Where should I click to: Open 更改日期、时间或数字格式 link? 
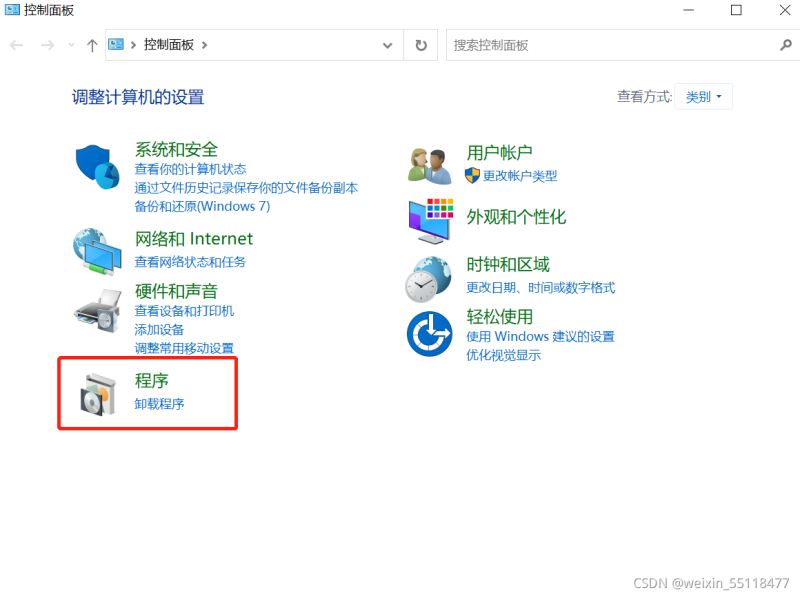541,287
